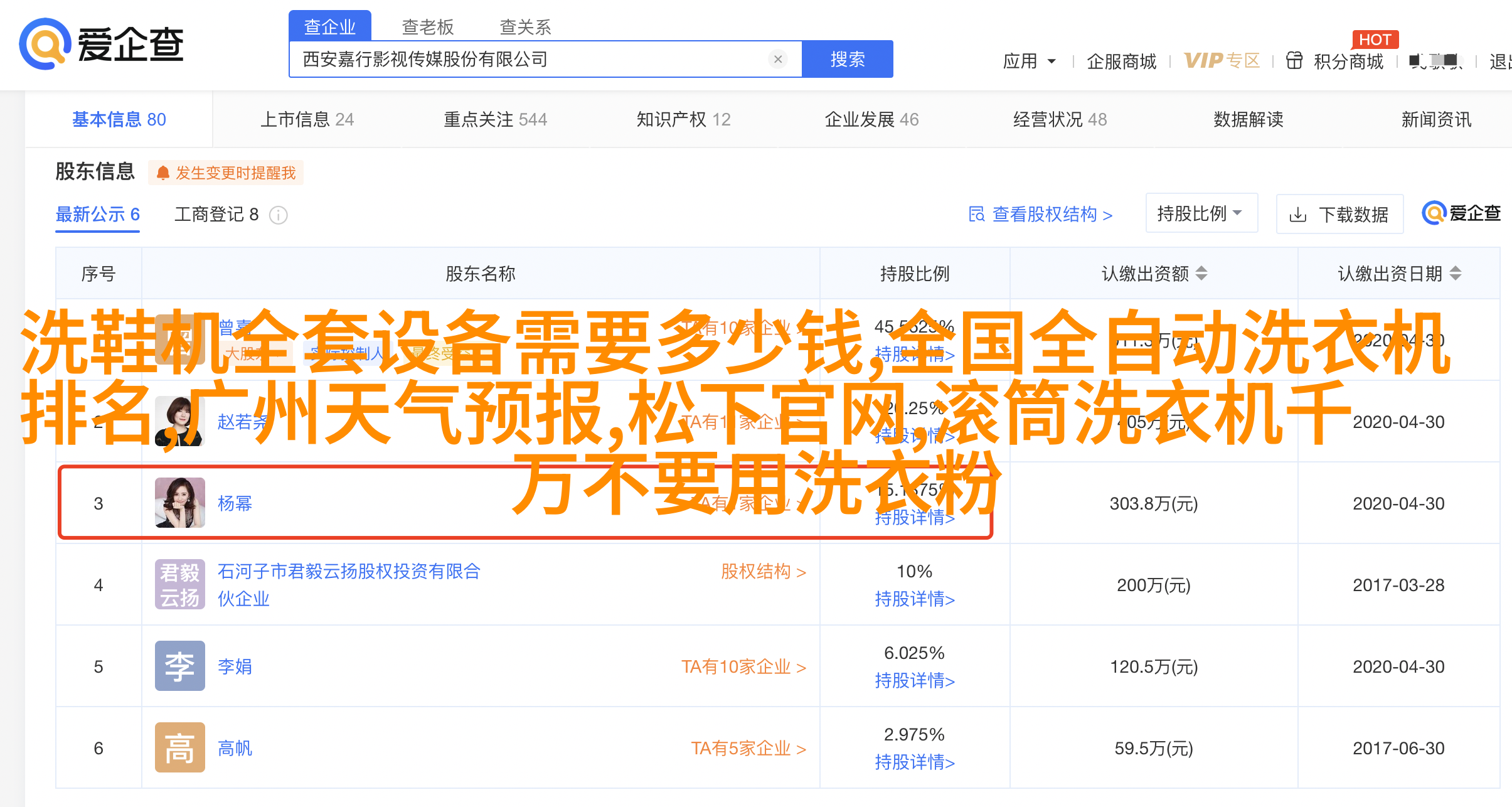Open 持股详情 for the 2.975% row
The image size is (1512, 807).
[x=915, y=762]
